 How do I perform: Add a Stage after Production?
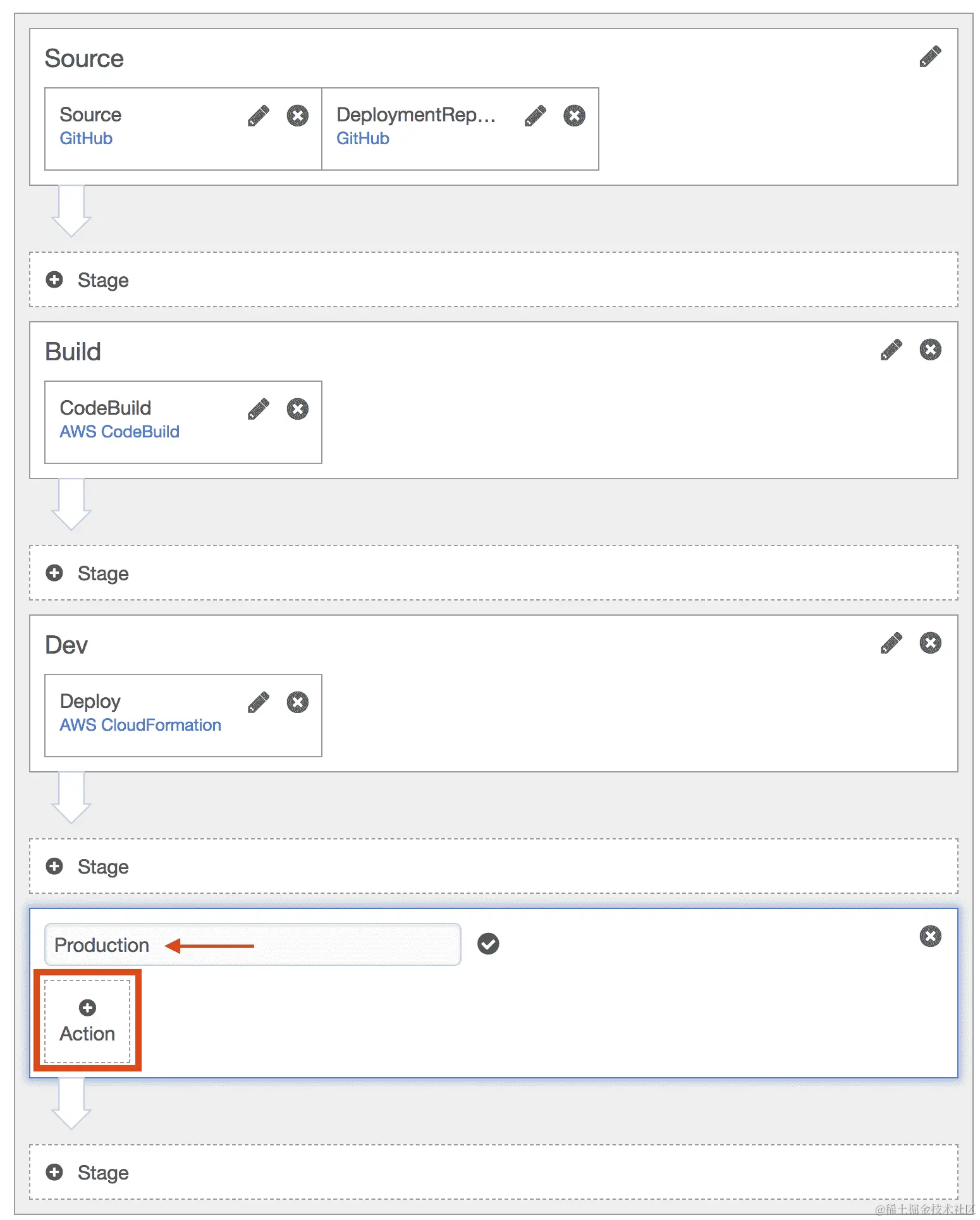click(x=494, y=1172)
